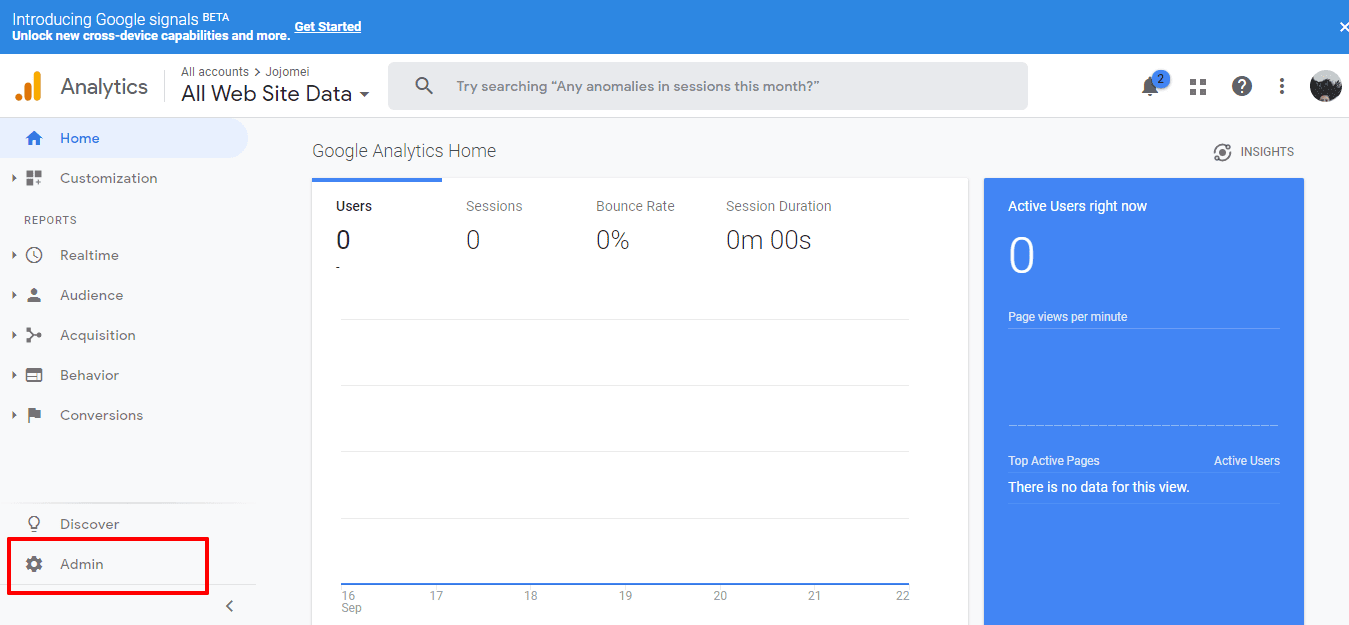Click the Page views per minute label
Viewport: 1349px width, 625px height.
pos(1067,317)
